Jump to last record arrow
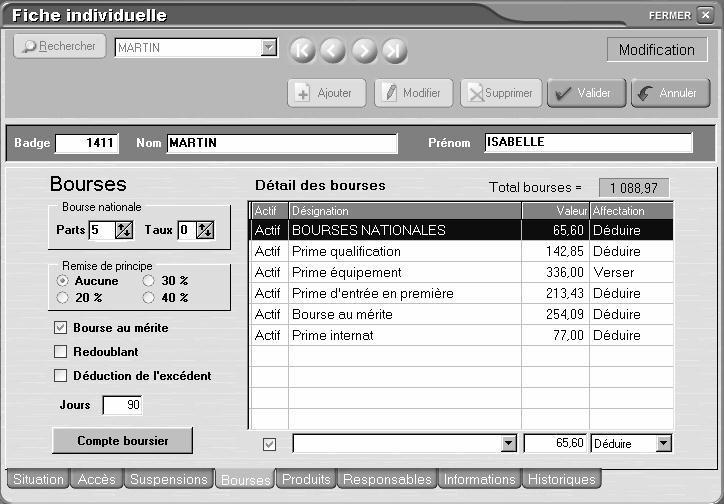Viewport: 724px width, 504px height. pos(394,50)
